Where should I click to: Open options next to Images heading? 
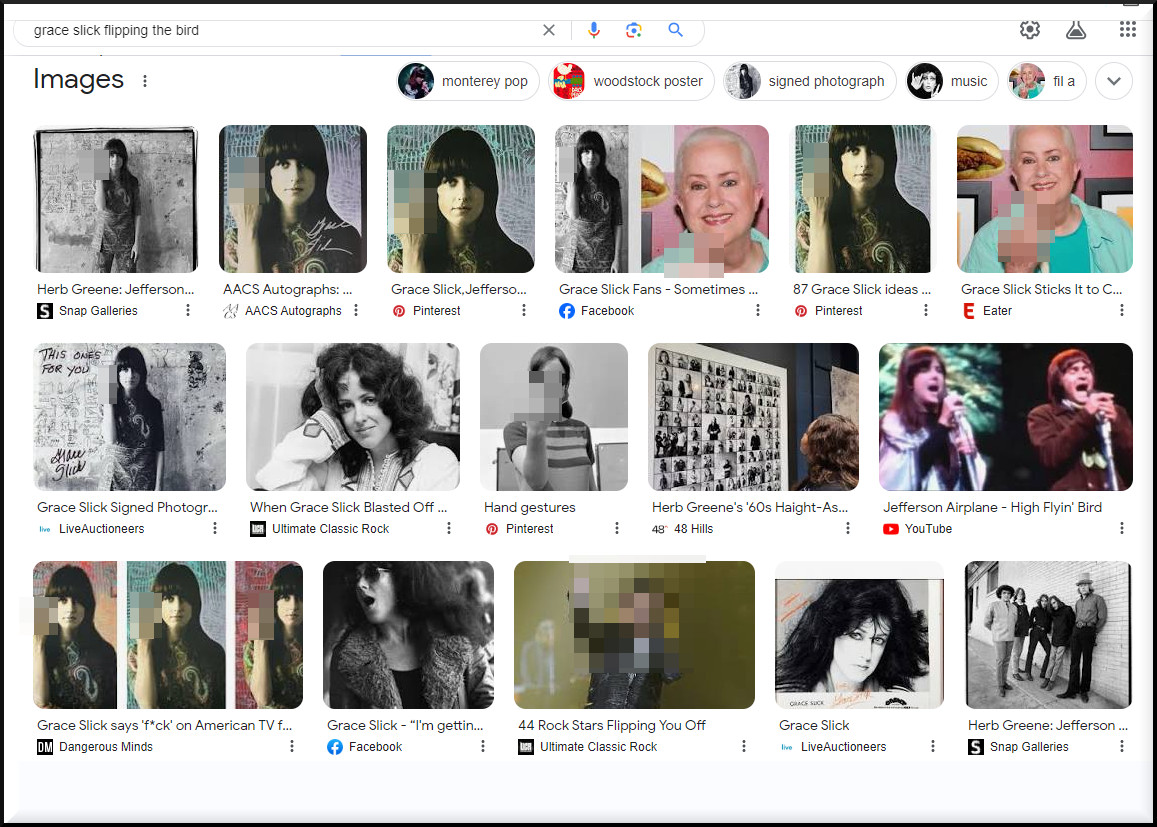point(145,81)
